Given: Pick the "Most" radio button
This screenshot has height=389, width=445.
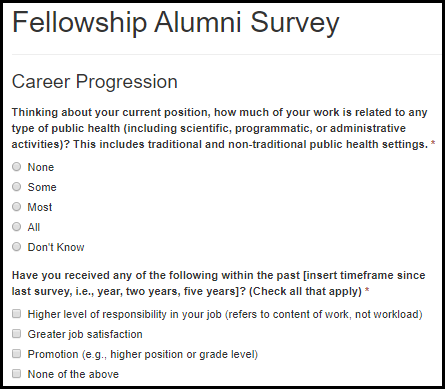Looking at the screenshot, I should [x=16, y=207].
